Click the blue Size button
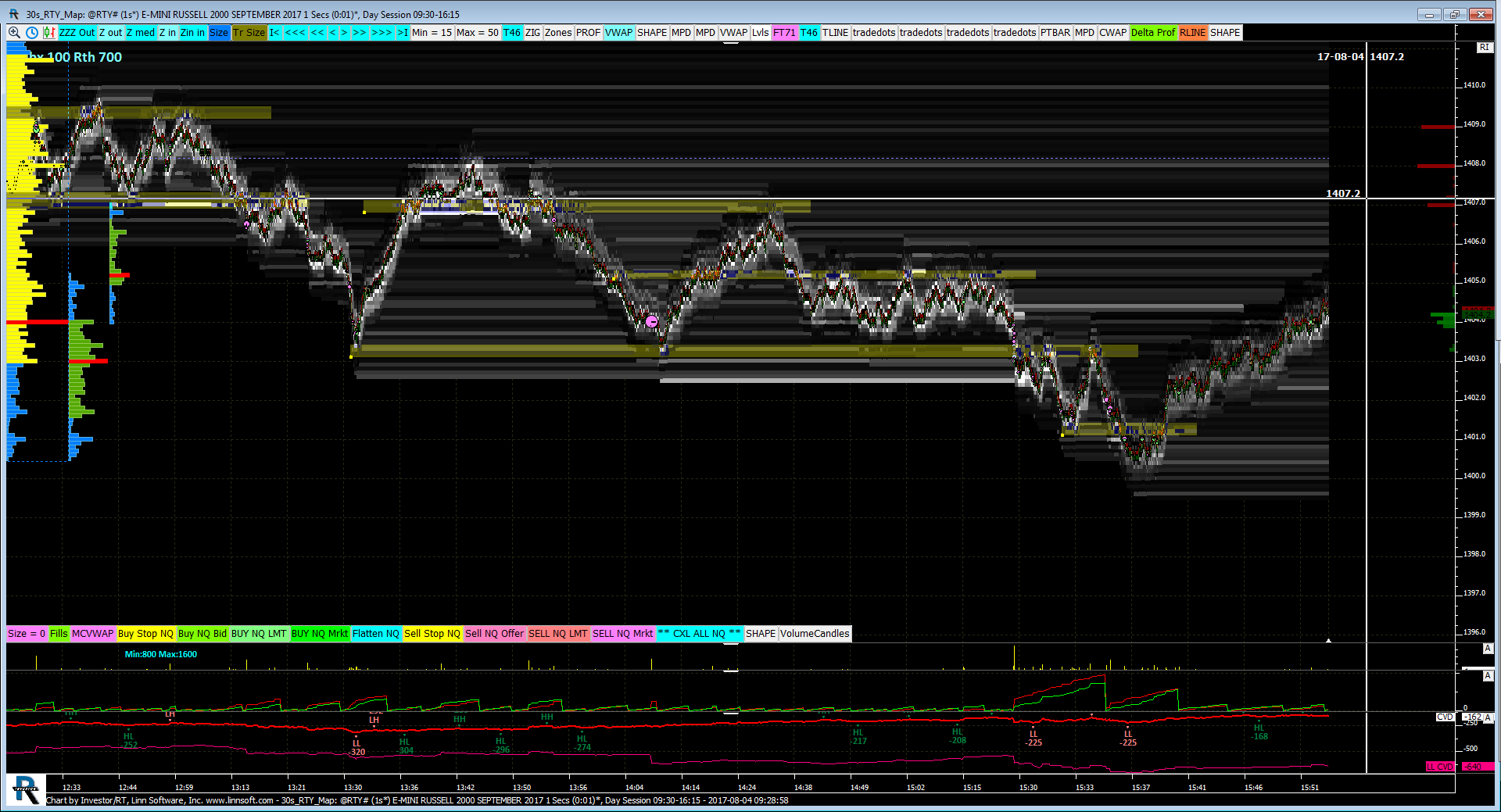1501x812 pixels. 220,33
